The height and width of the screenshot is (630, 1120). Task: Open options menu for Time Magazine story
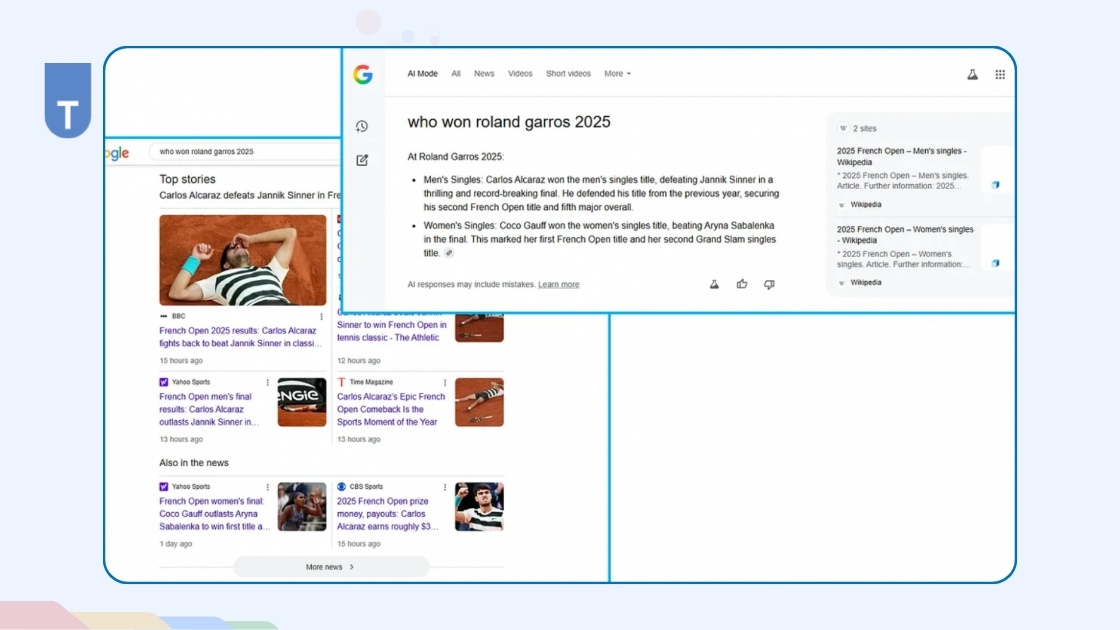(445, 383)
